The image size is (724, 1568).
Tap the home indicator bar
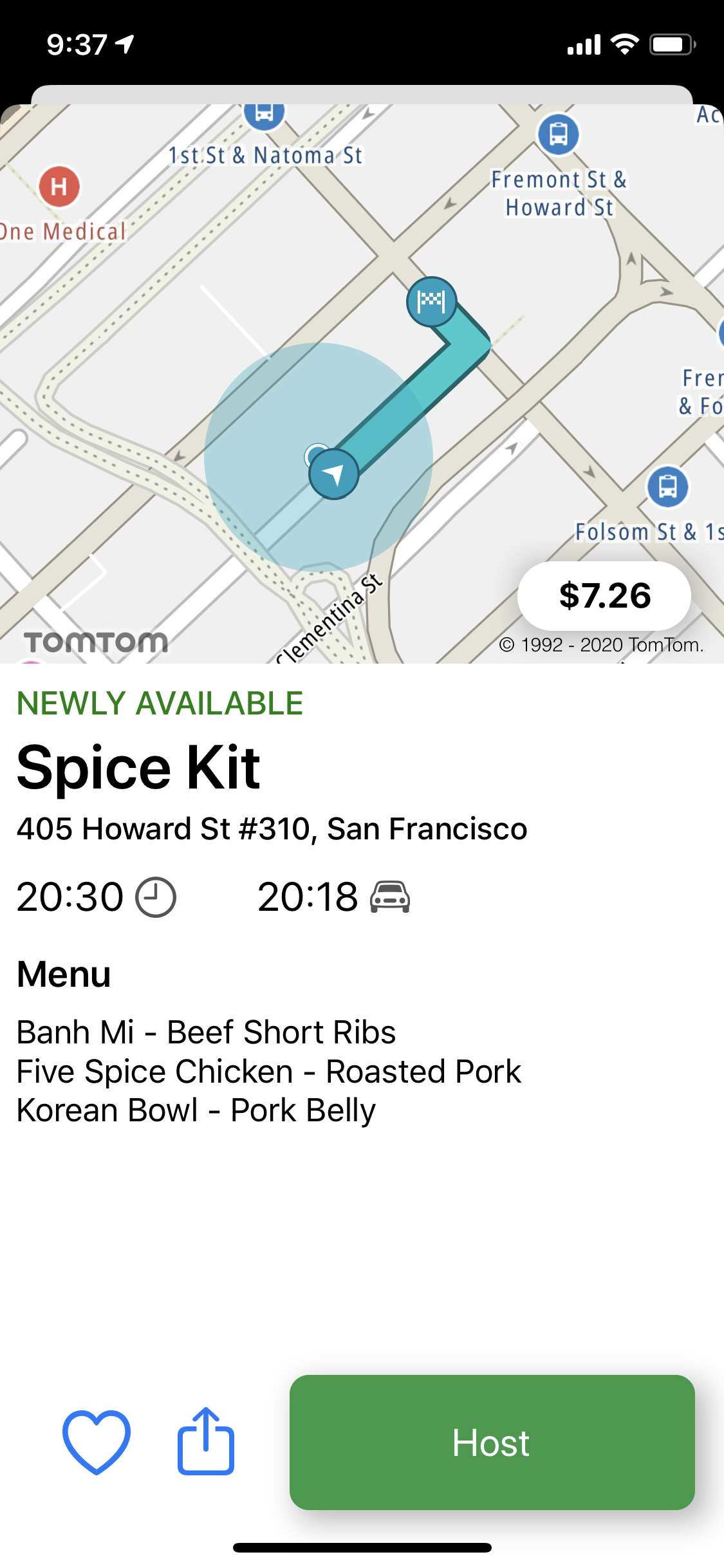[362, 1547]
